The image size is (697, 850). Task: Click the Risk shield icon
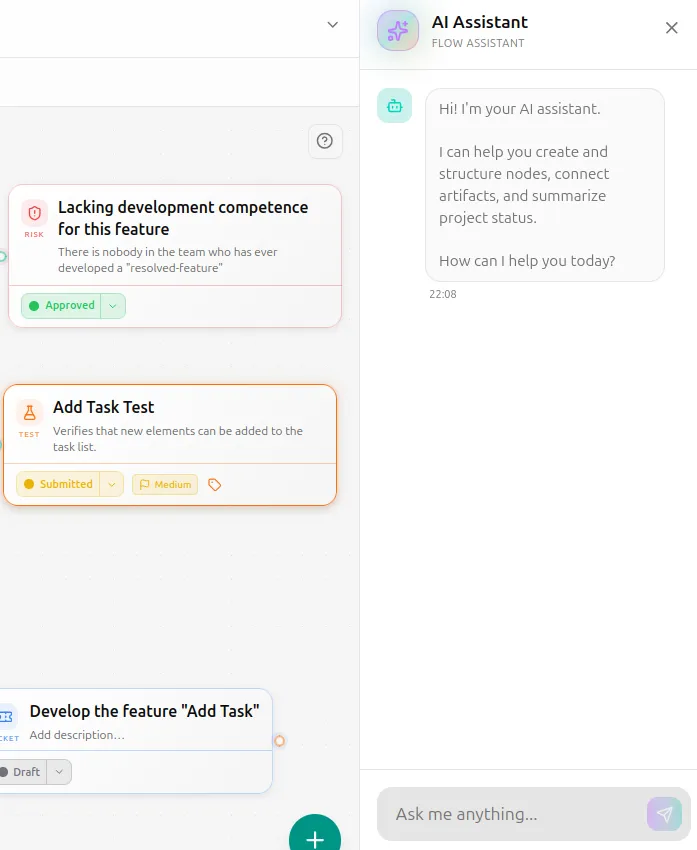(34, 213)
